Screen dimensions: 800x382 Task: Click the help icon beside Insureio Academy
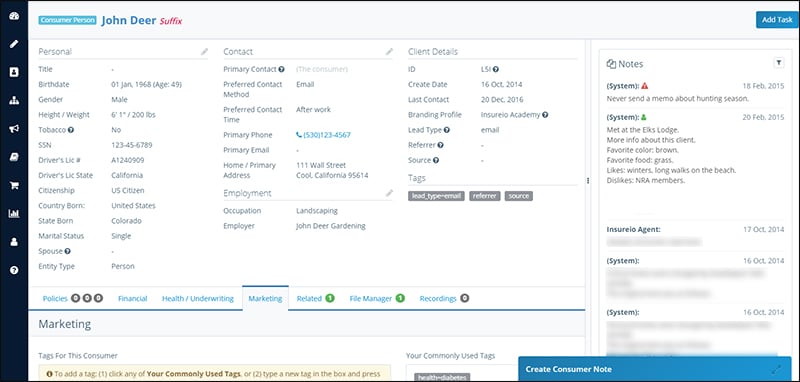[545, 115]
